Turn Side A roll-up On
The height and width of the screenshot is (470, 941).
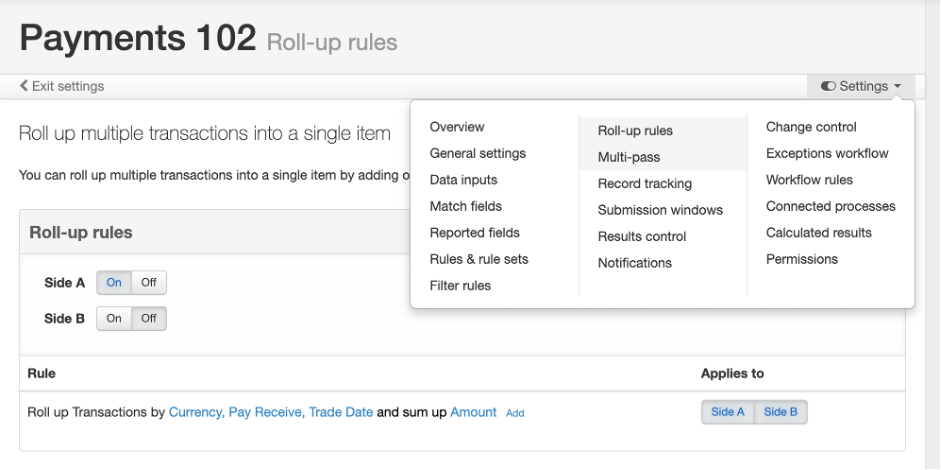[x=114, y=282]
